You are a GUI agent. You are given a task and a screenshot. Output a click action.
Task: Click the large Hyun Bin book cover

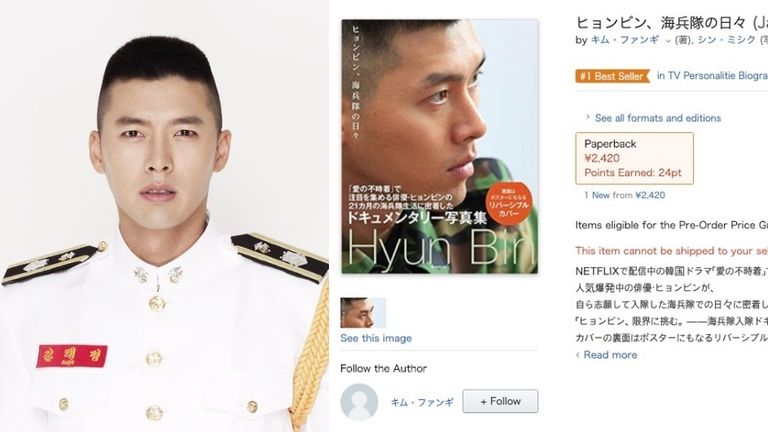[x=439, y=146]
